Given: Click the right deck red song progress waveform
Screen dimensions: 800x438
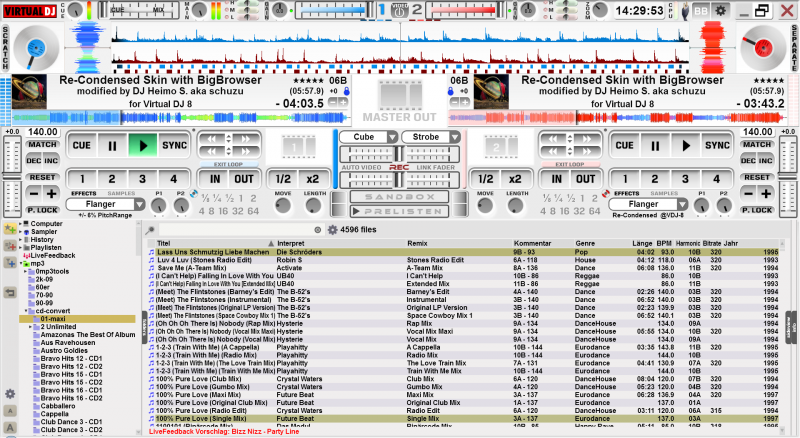Looking at the screenshot, I should (x=616, y=118).
